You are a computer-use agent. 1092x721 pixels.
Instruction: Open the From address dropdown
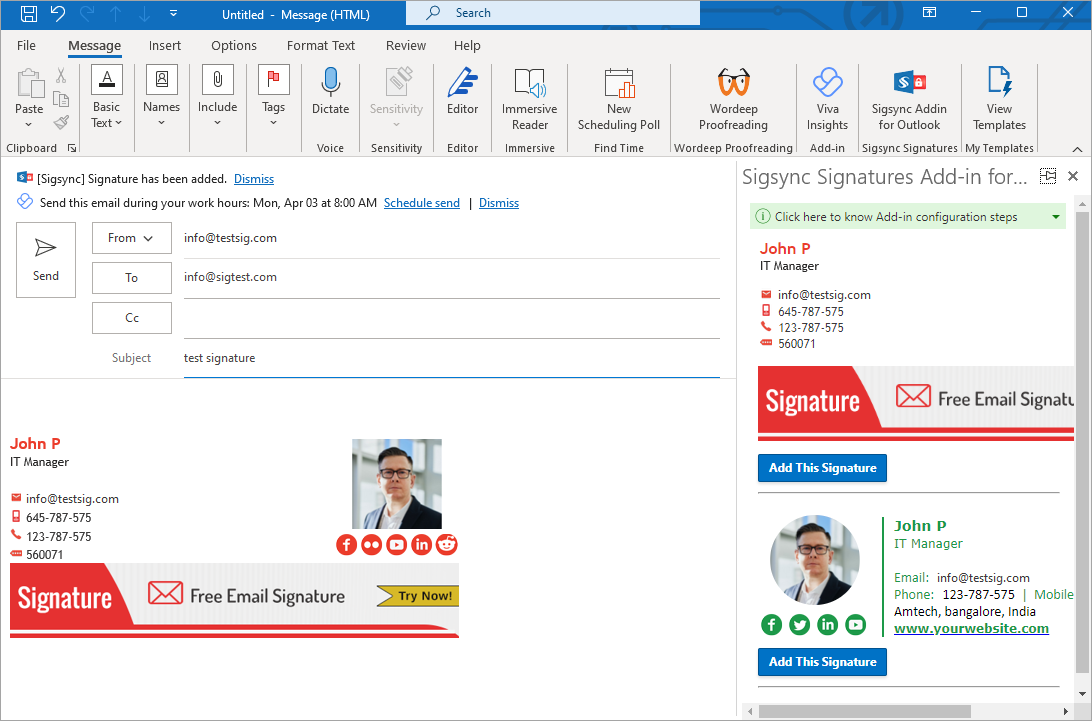pos(131,238)
